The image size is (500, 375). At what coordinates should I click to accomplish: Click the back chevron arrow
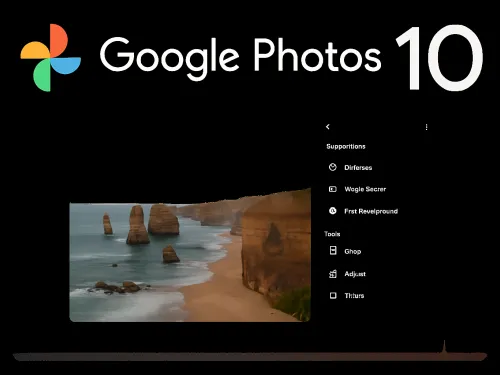pos(328,127)
